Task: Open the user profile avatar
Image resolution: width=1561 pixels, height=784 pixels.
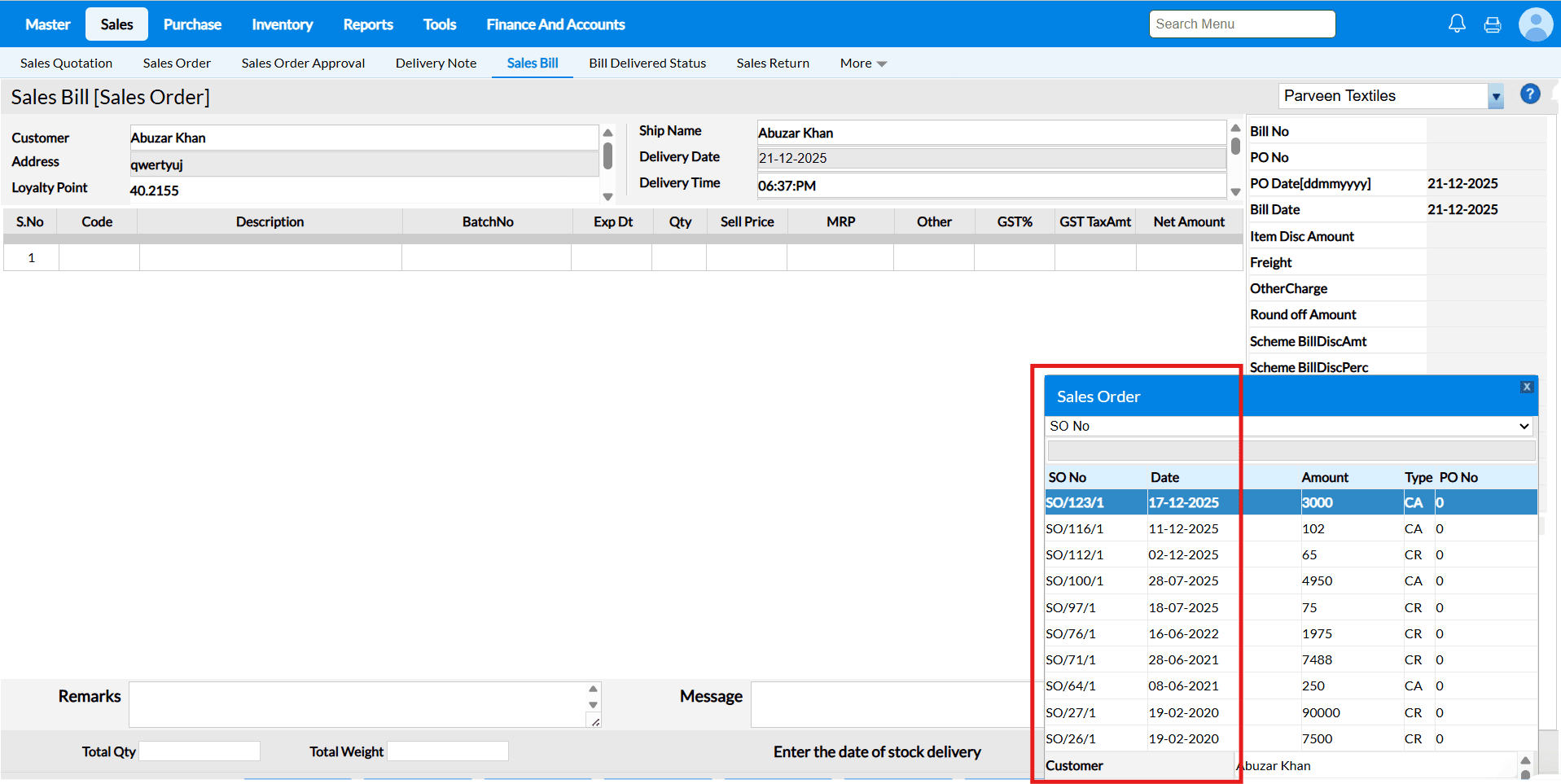Action: point(1535,24)
